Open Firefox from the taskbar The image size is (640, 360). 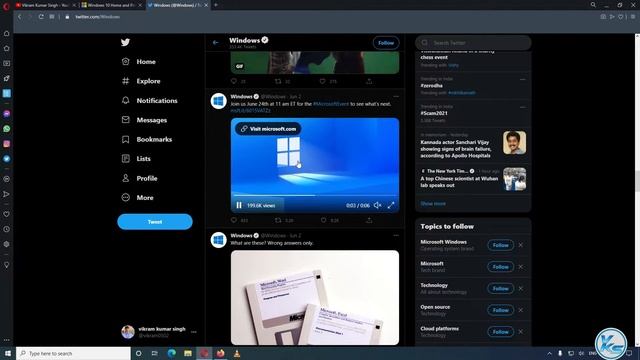(x=220, y=353)
